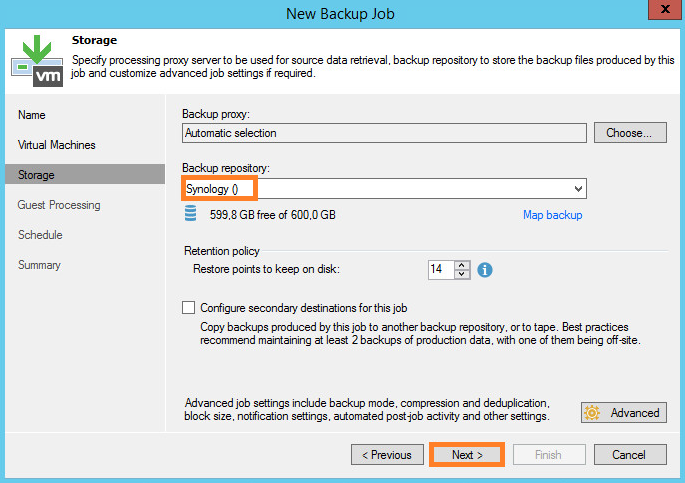
Task: Click the VM backup wizard icon in the header
Action: click(x=37, y=61)
